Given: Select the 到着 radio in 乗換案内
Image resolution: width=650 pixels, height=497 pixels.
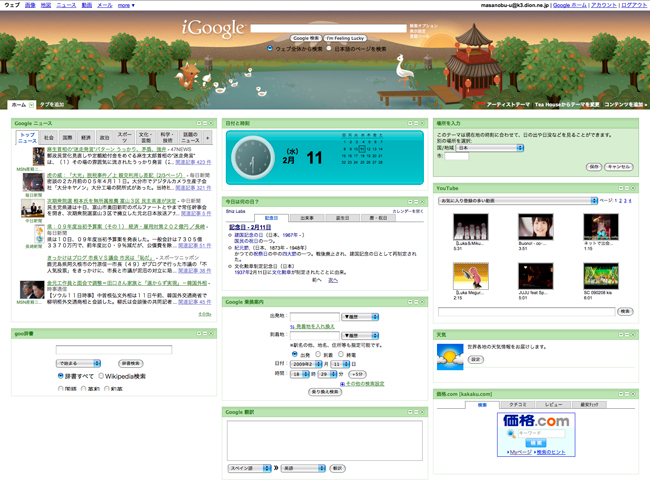Looking at the screenshot, I should pyautogui.click(x=318, y=354).
